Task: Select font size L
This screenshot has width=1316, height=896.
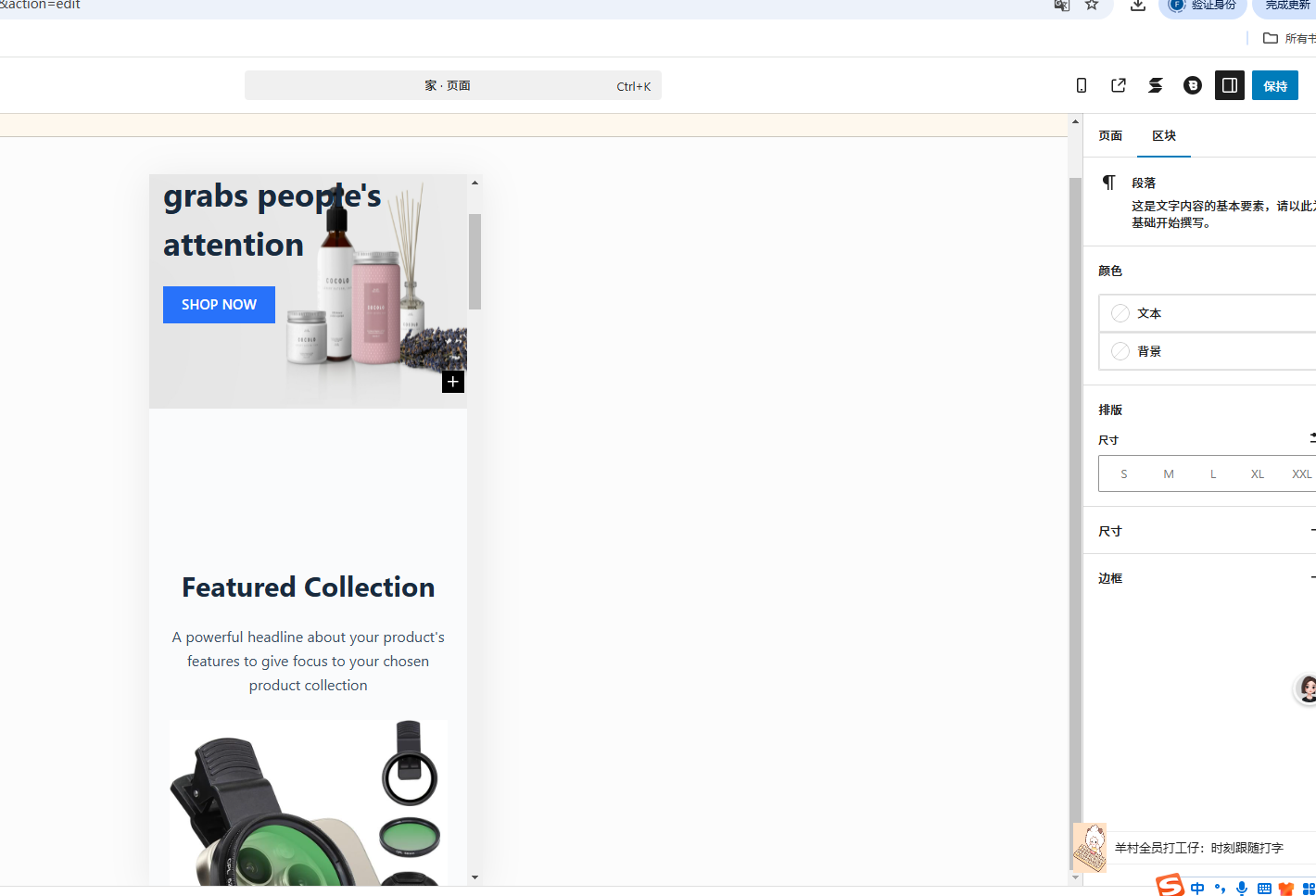Action: pyautogui.click(x=1213, y=473)
